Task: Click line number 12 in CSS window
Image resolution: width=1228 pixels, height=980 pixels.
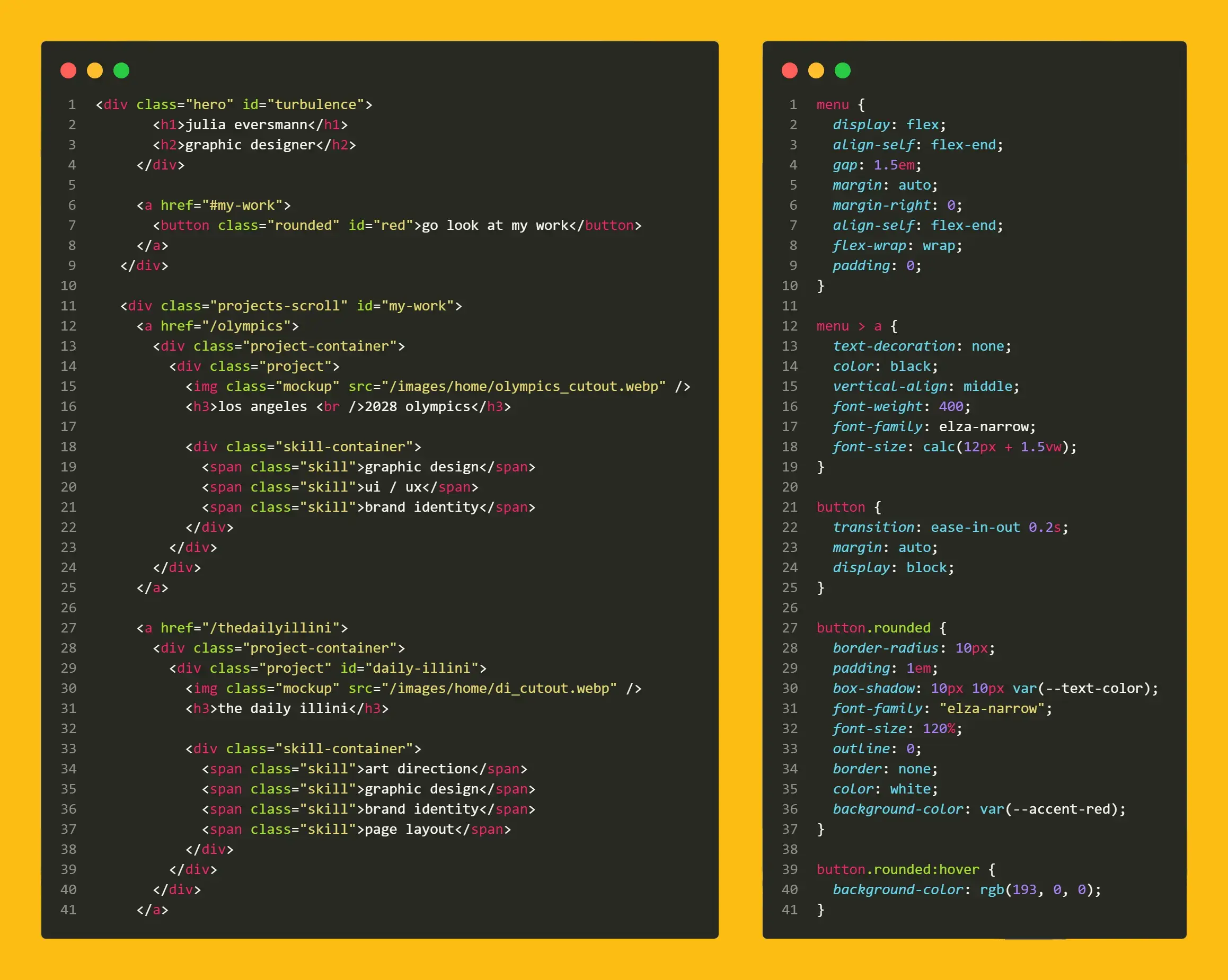Action: tap(790, 326)
